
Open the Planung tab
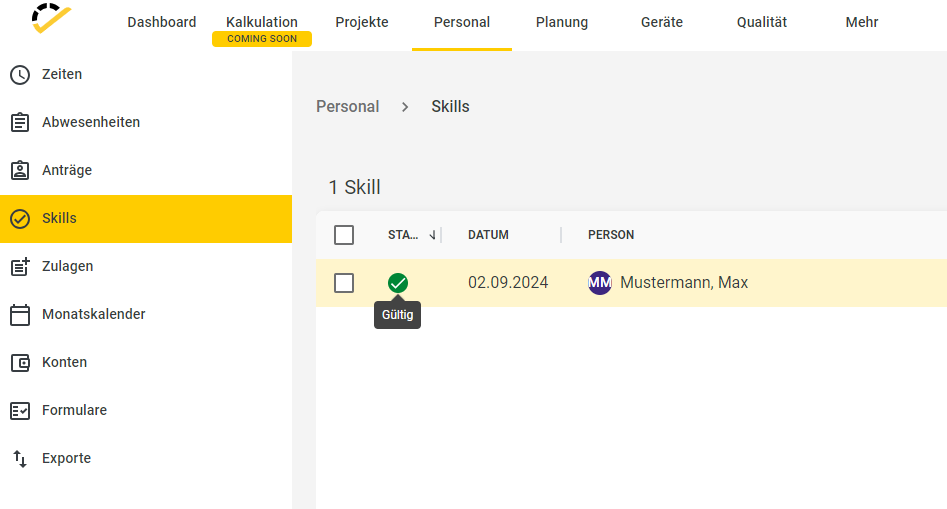click(562, 22)
